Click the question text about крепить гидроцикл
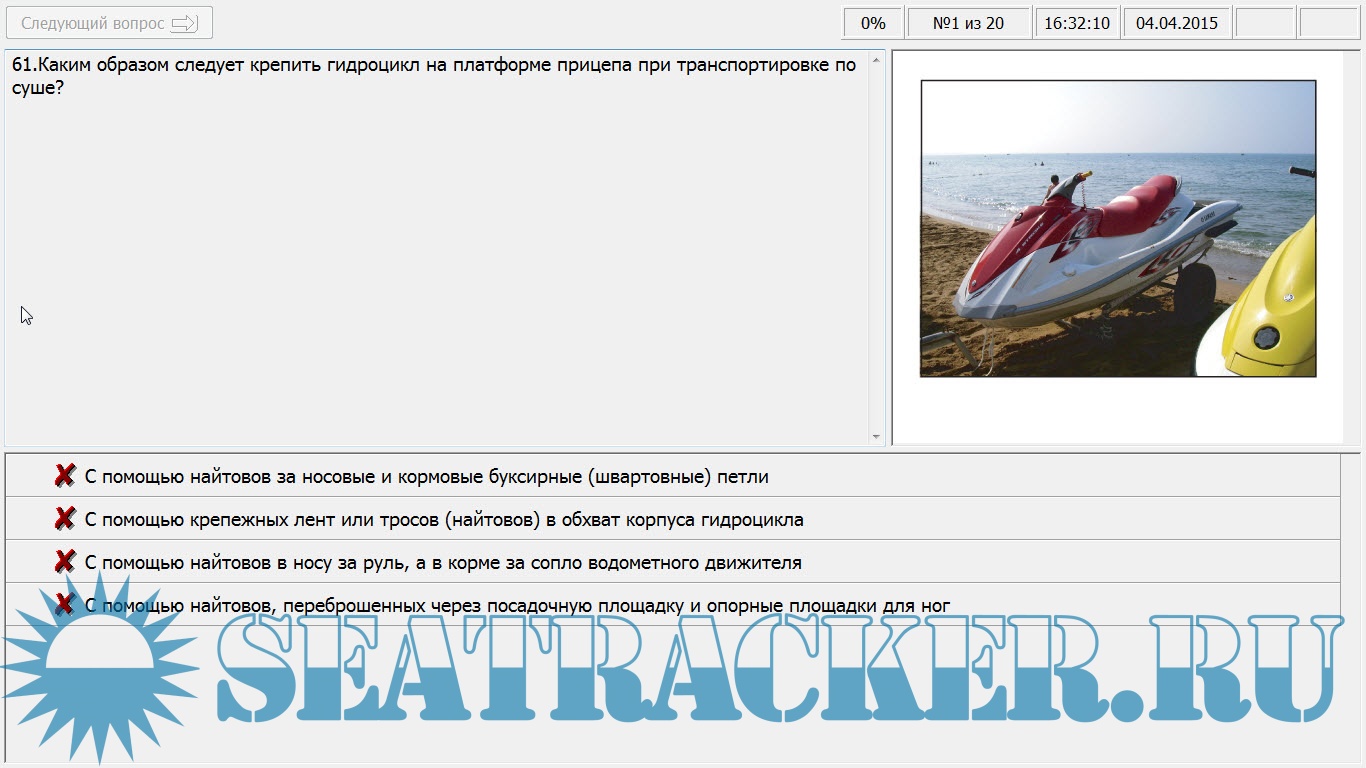 tap(434, 76)
